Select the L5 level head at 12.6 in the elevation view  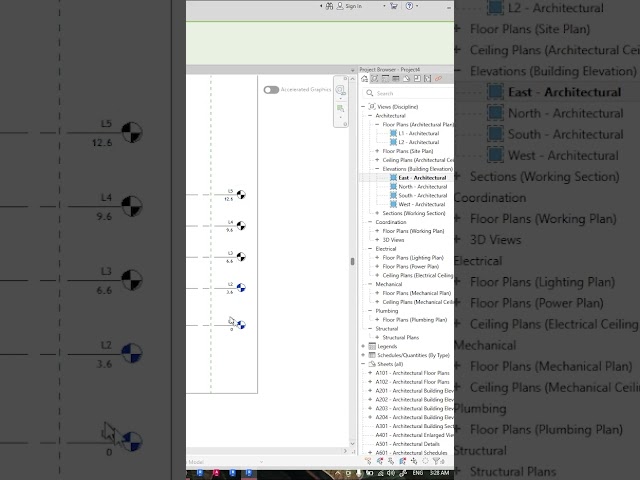[x=241, y=195]
